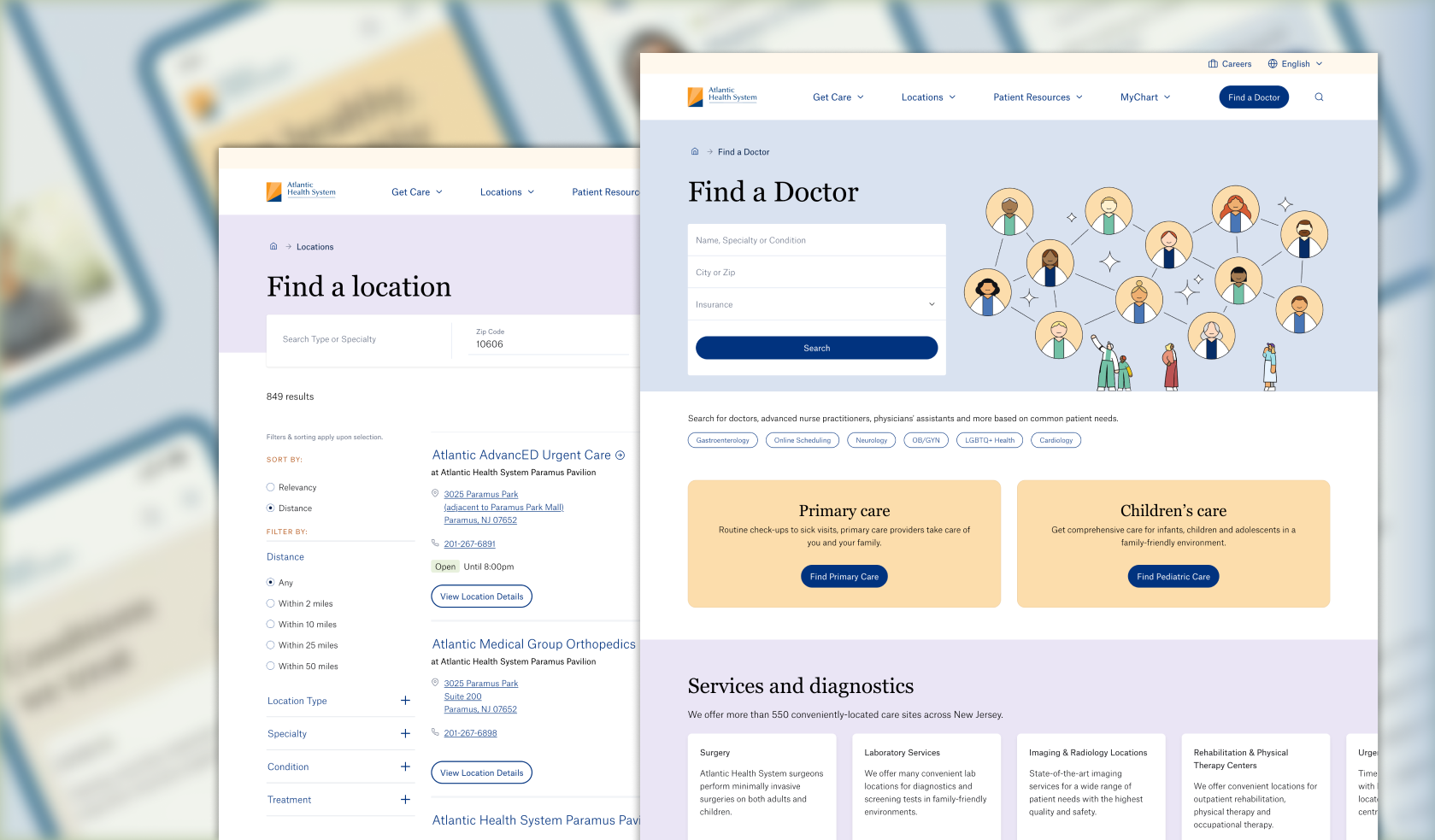
Task: Click the search magnifier icon in Find a Doctor header
Action: 1319,97
